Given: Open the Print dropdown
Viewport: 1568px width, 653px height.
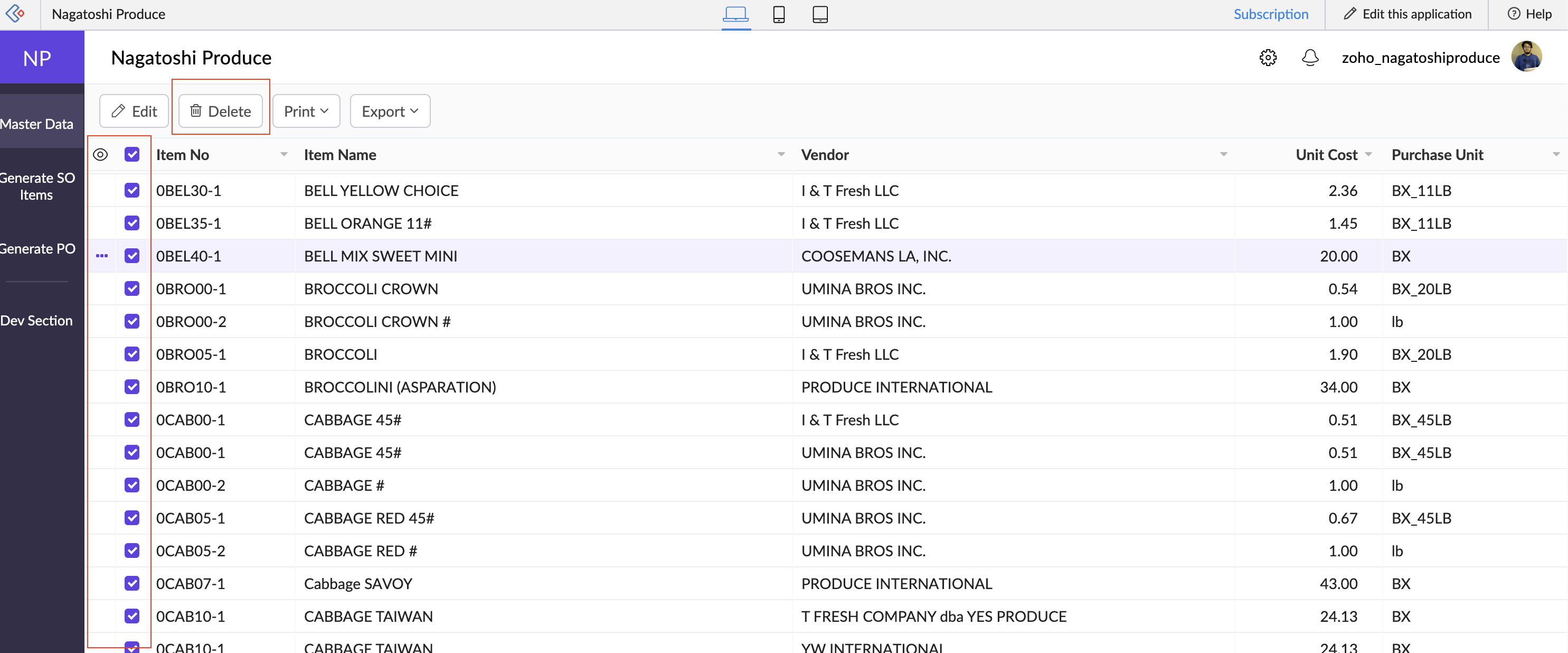Looking at the screenshot, I should (x=306, y=111).
